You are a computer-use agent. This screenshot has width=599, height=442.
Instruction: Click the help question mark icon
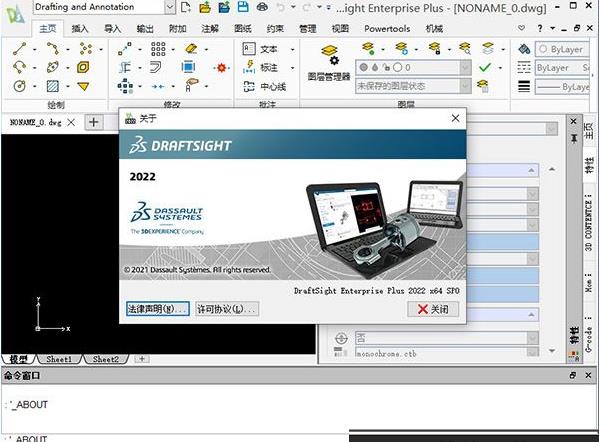coord(540,28)
